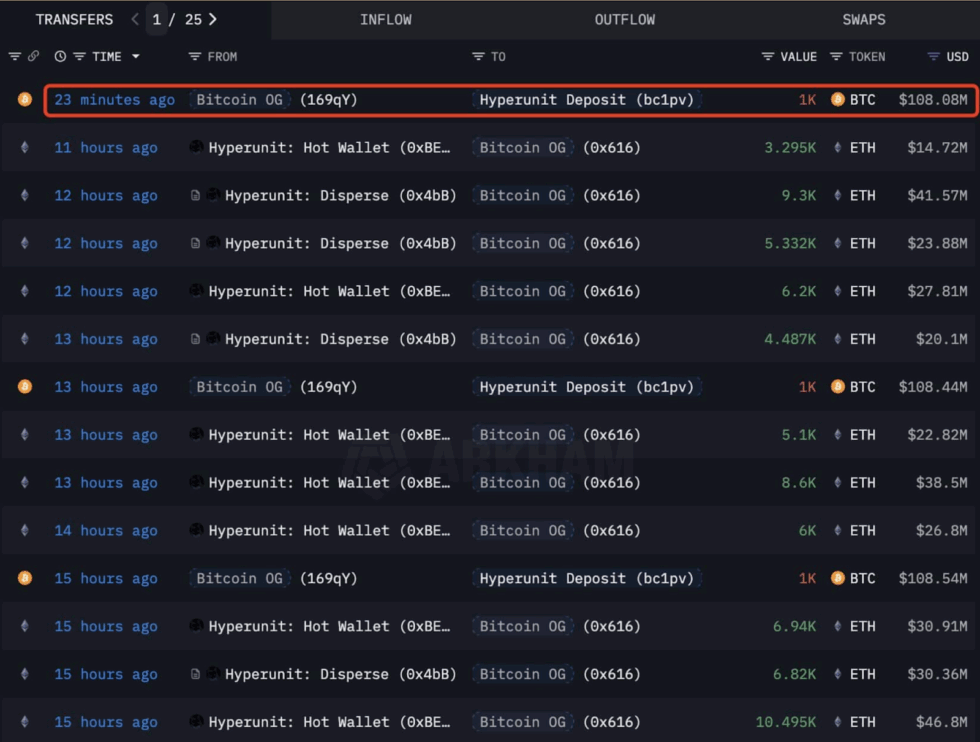This screenshot has height=742, width=980.
Task: Open Hyperunit: Disperse in the $30.36M row
Action: [x=341, y=674]
